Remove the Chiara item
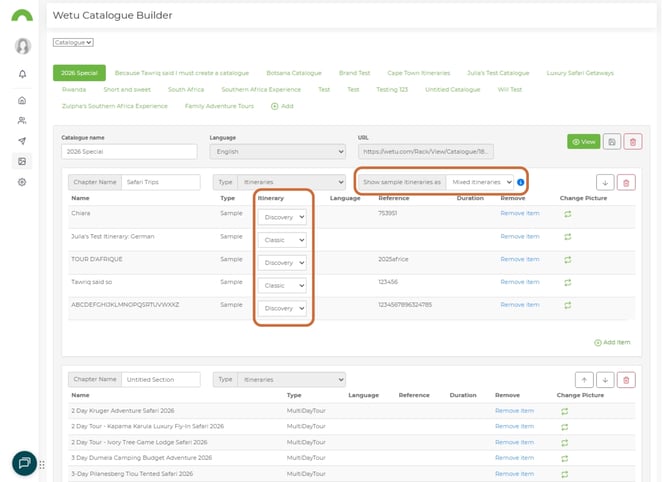The height and width of the screenshot is (482, 670). [x=520, y=213]
